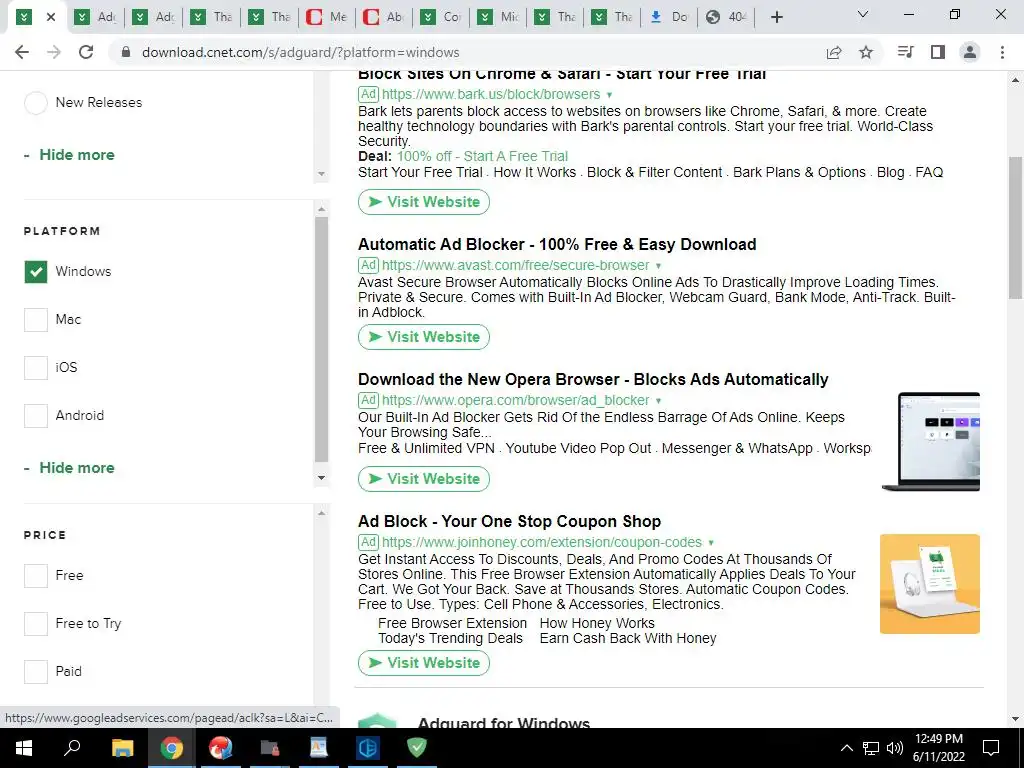Click the Opera laptop thumbnail image
This screenshot has width=1024, height=768.
(931, 441)
